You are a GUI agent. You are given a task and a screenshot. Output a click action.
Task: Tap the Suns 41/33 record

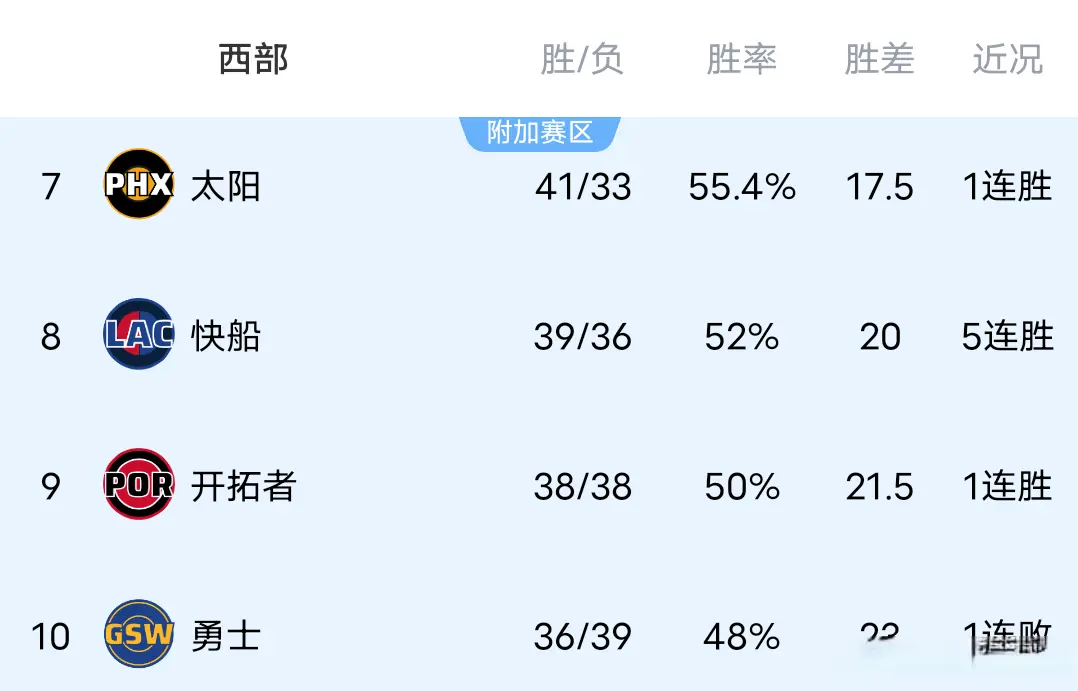coord(583,186)
